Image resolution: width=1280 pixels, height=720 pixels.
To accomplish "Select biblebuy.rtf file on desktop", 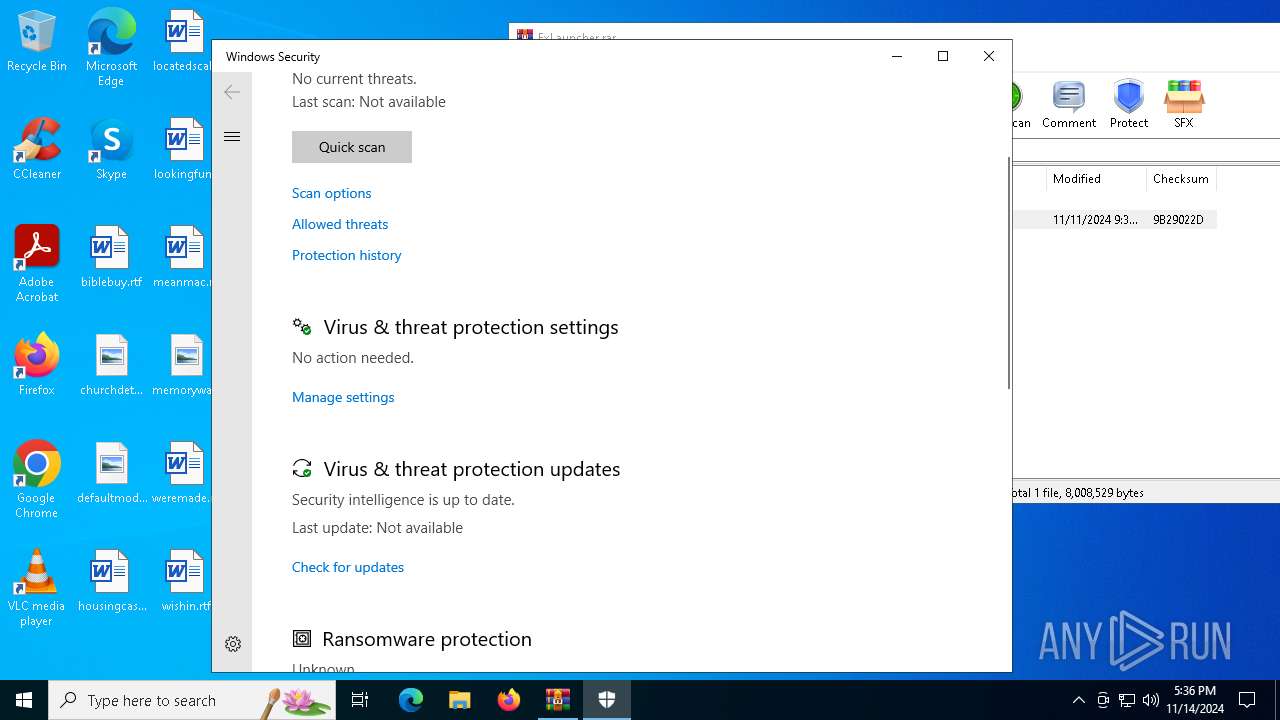I will coord(111,257).
